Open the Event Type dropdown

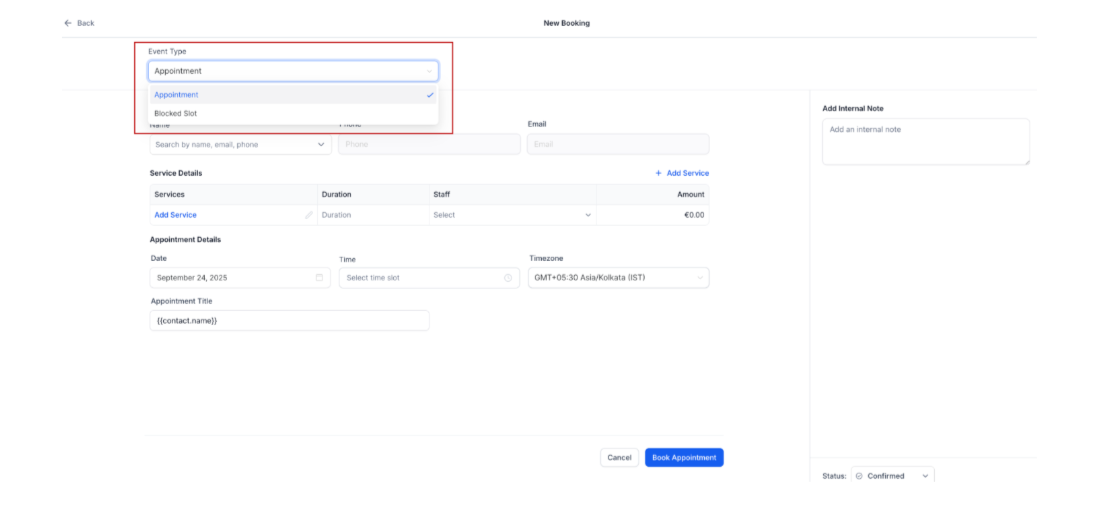[293, 71]
